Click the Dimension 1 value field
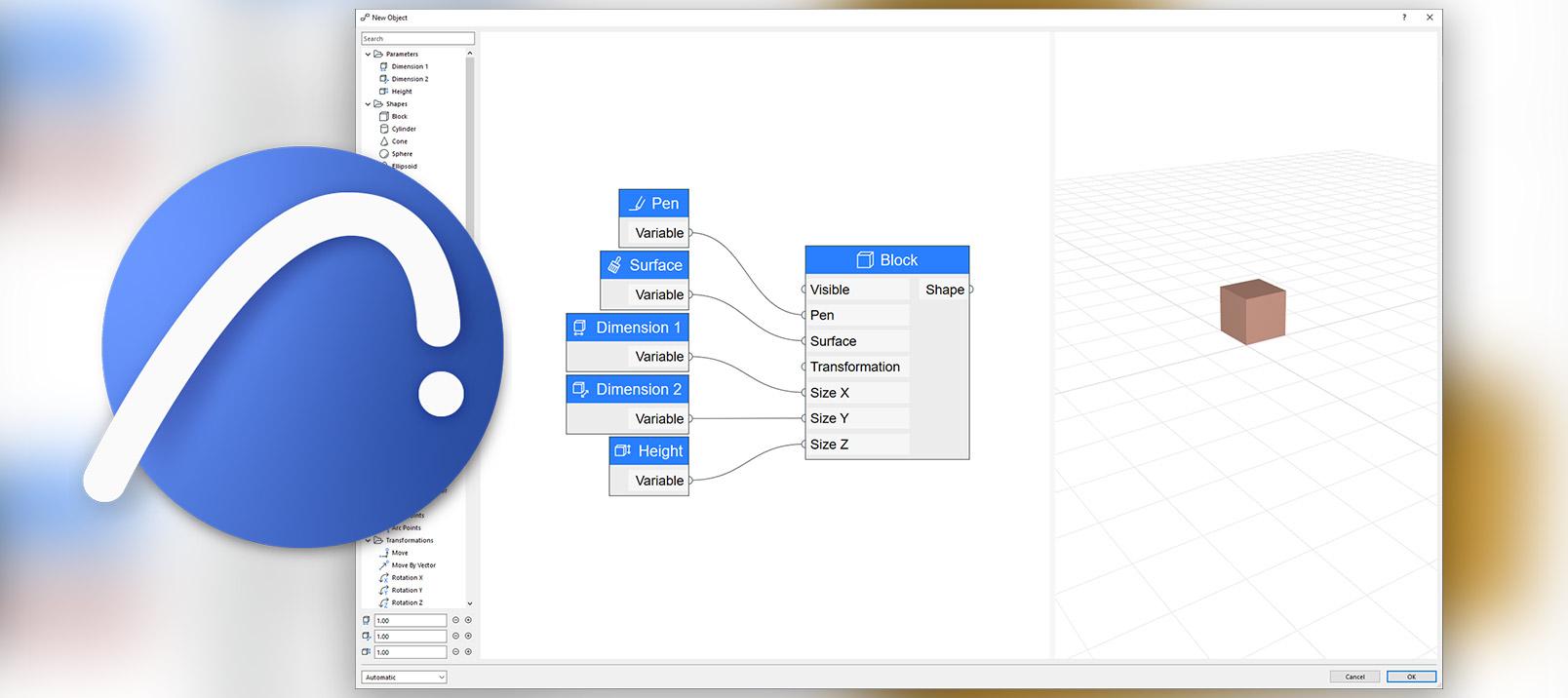 411,621
